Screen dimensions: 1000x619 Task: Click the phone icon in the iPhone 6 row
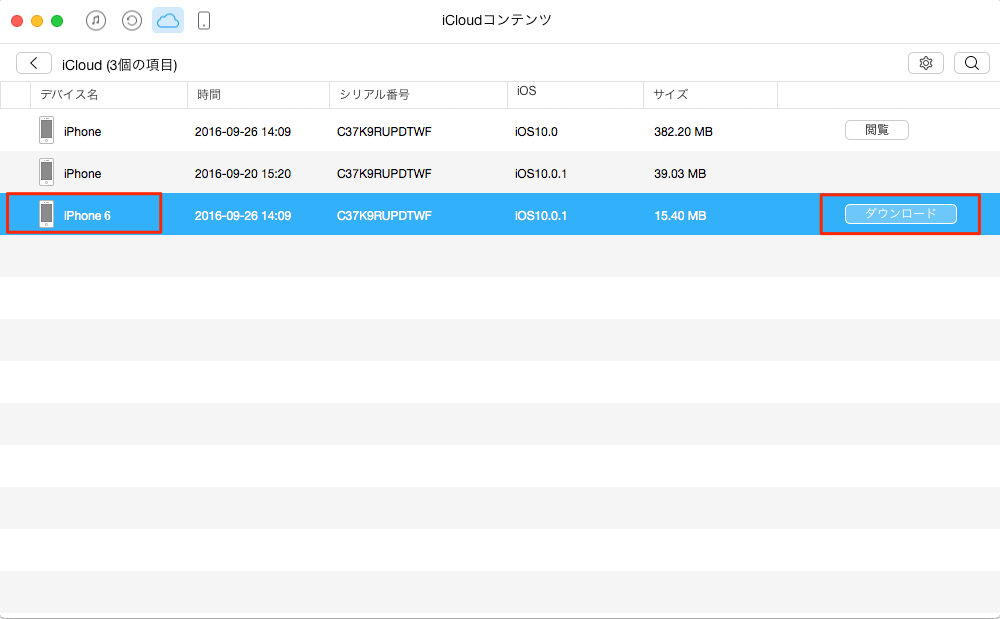pyautogui.click(x=47, y=214)
